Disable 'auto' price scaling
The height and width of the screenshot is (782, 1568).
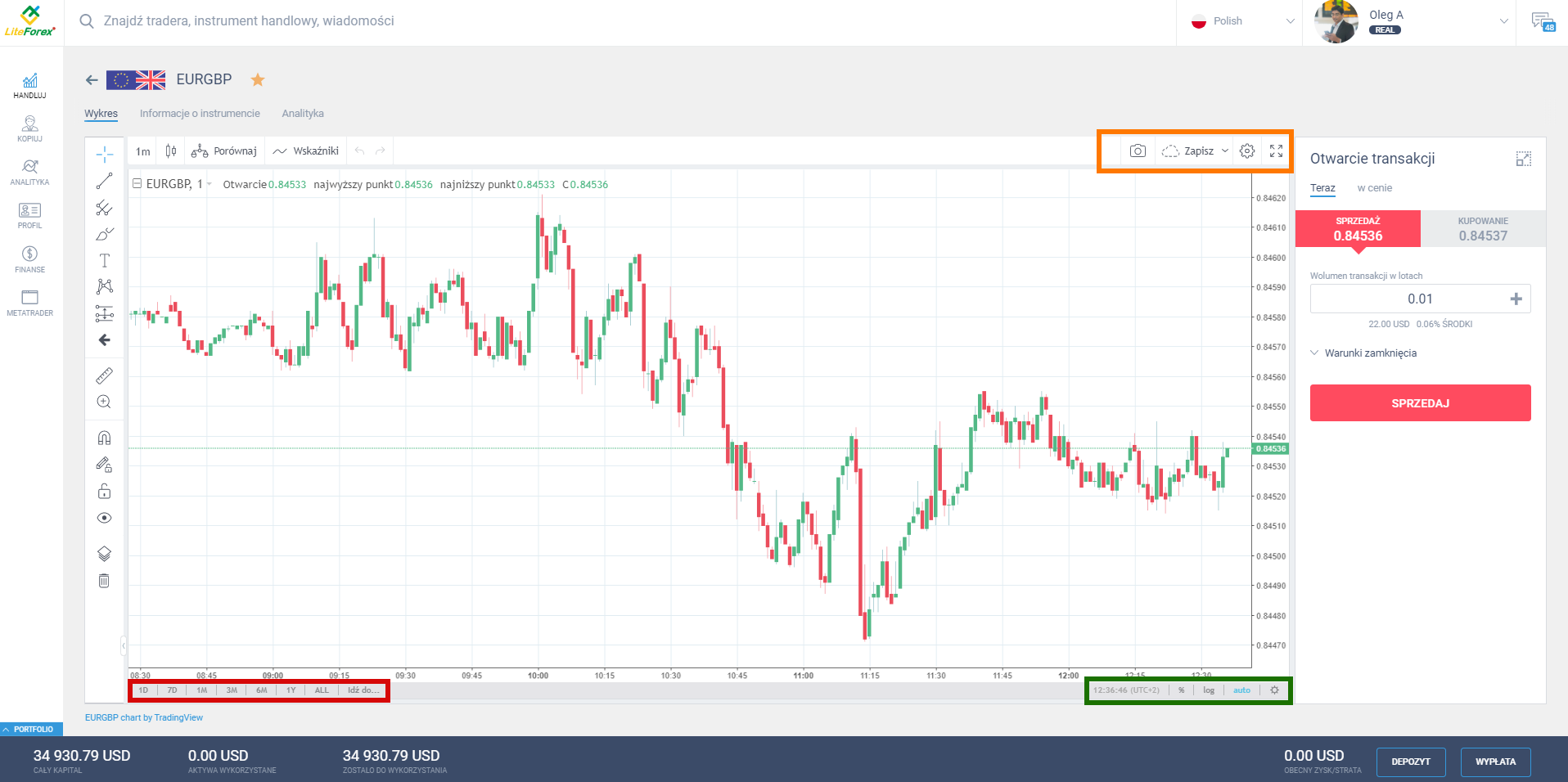[x=1241, y=690]
